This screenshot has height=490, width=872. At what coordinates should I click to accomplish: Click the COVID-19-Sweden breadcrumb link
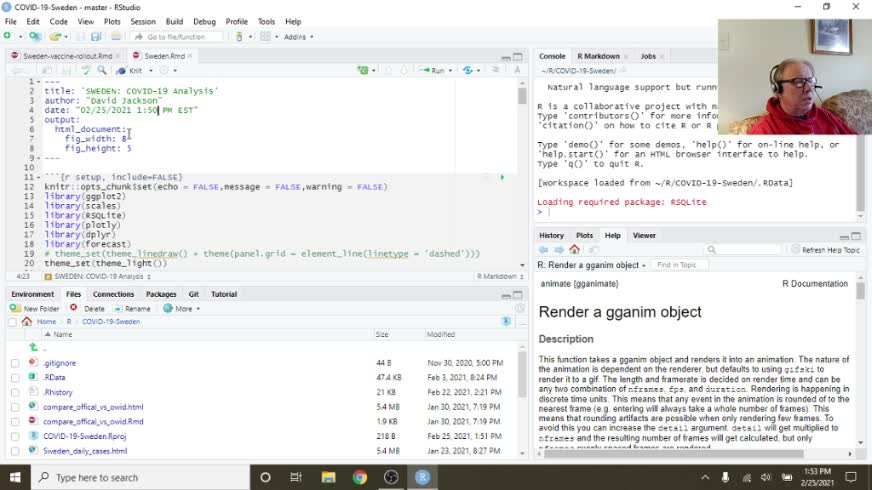point(111,321)
